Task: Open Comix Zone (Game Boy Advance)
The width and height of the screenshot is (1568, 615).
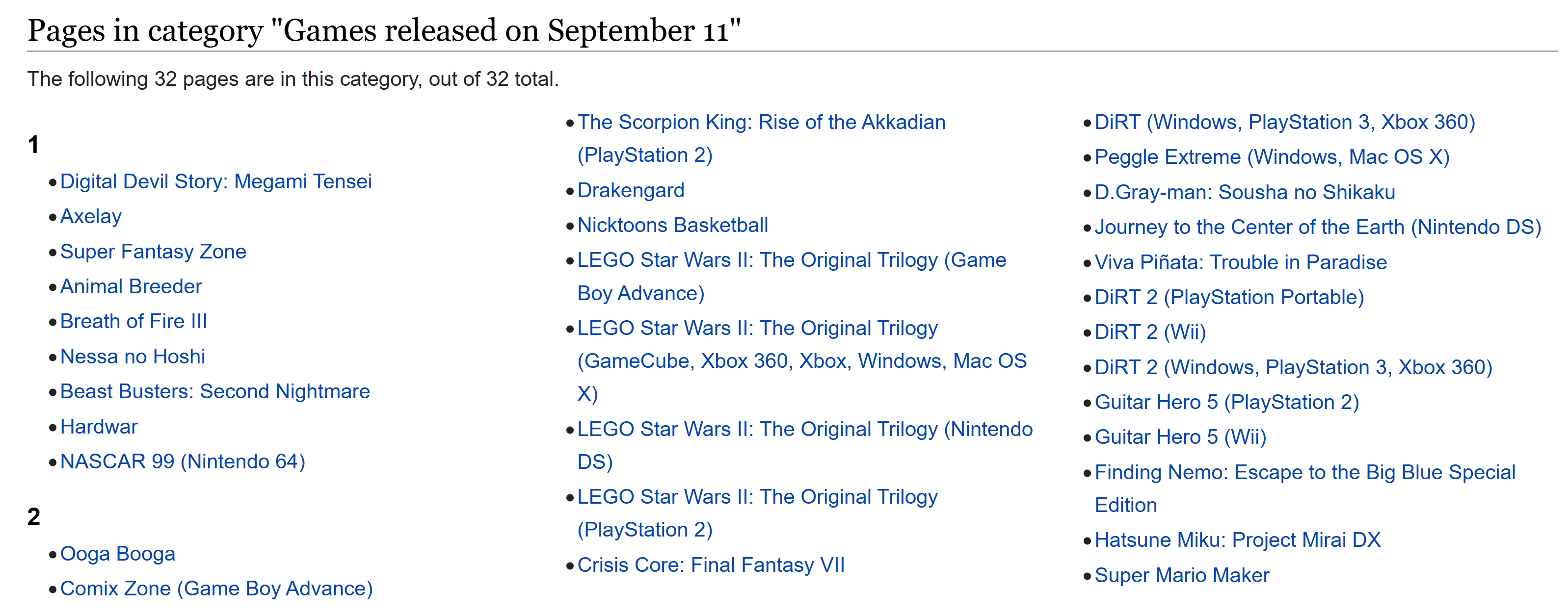Action: point(216,588)
